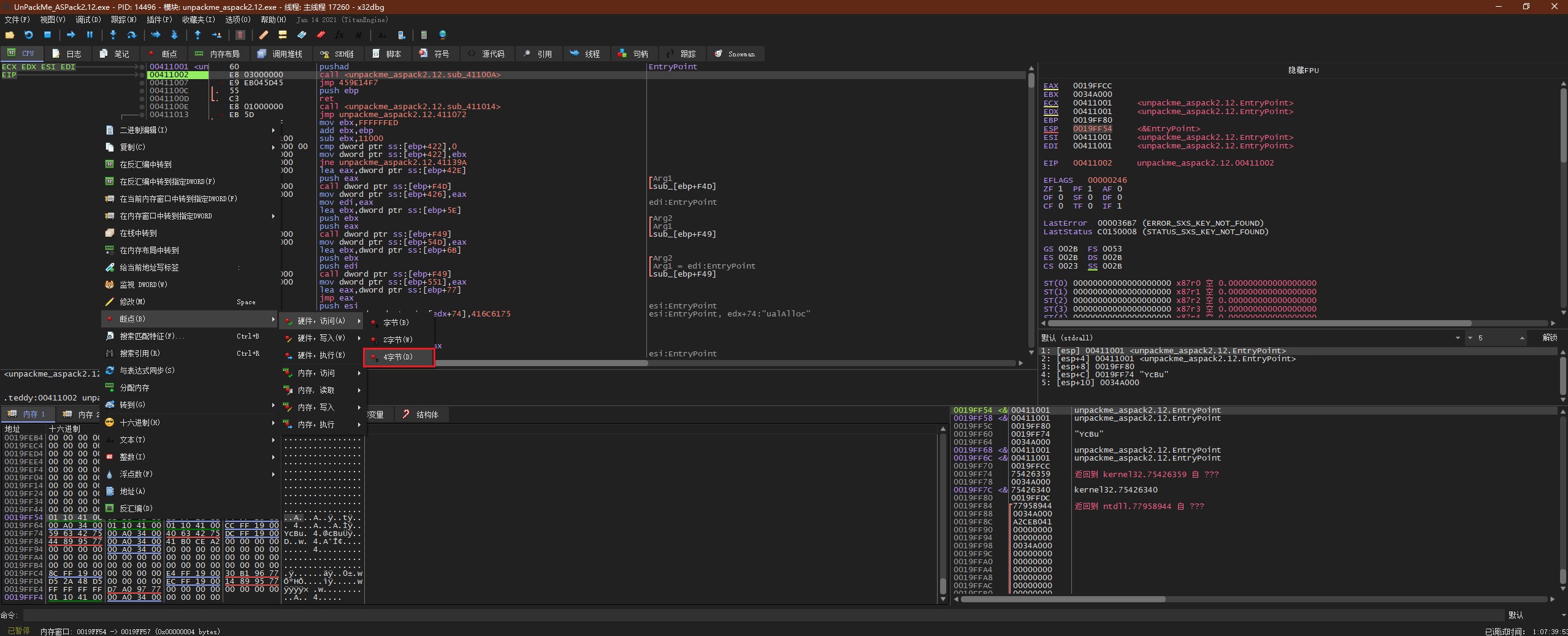Select 4字节(D) hardware breakpoint option

coord(399,358)
